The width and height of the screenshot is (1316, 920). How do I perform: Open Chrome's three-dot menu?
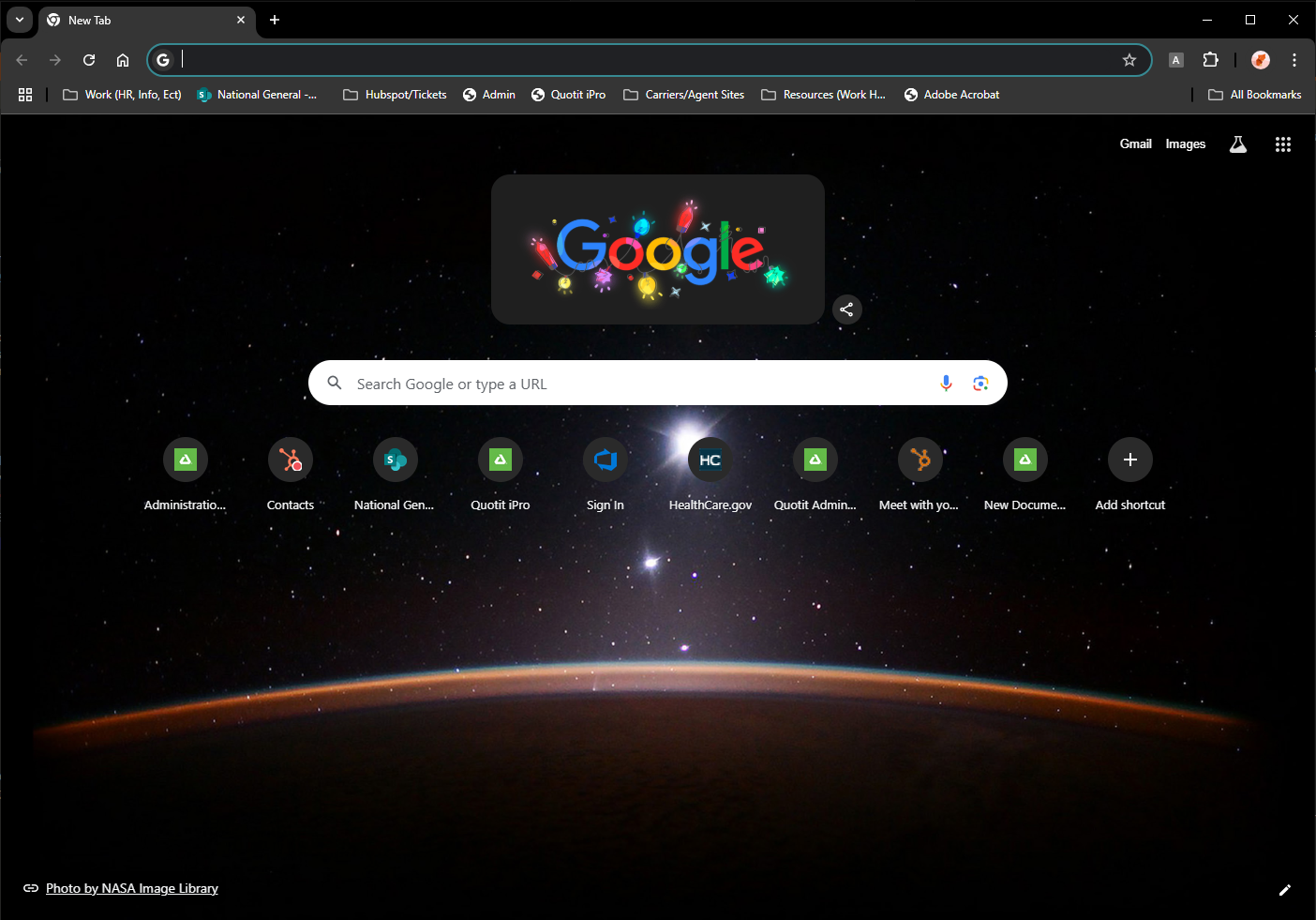(x=1294, y=60)
